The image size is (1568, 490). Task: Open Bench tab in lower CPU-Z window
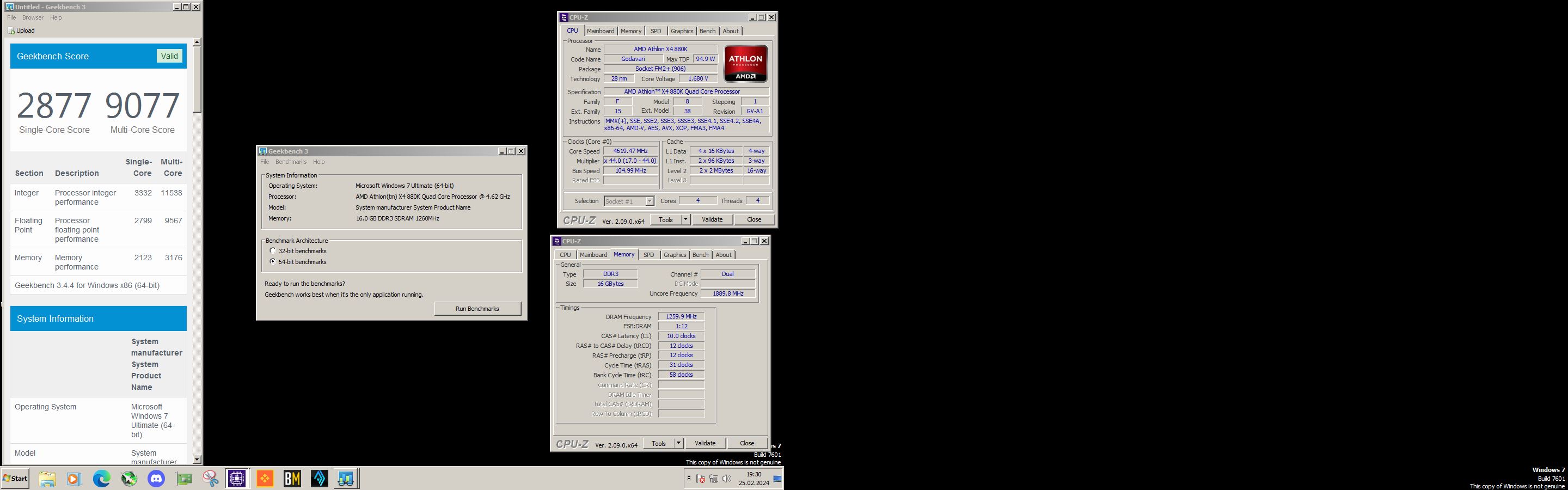click(x=701, y=255)
